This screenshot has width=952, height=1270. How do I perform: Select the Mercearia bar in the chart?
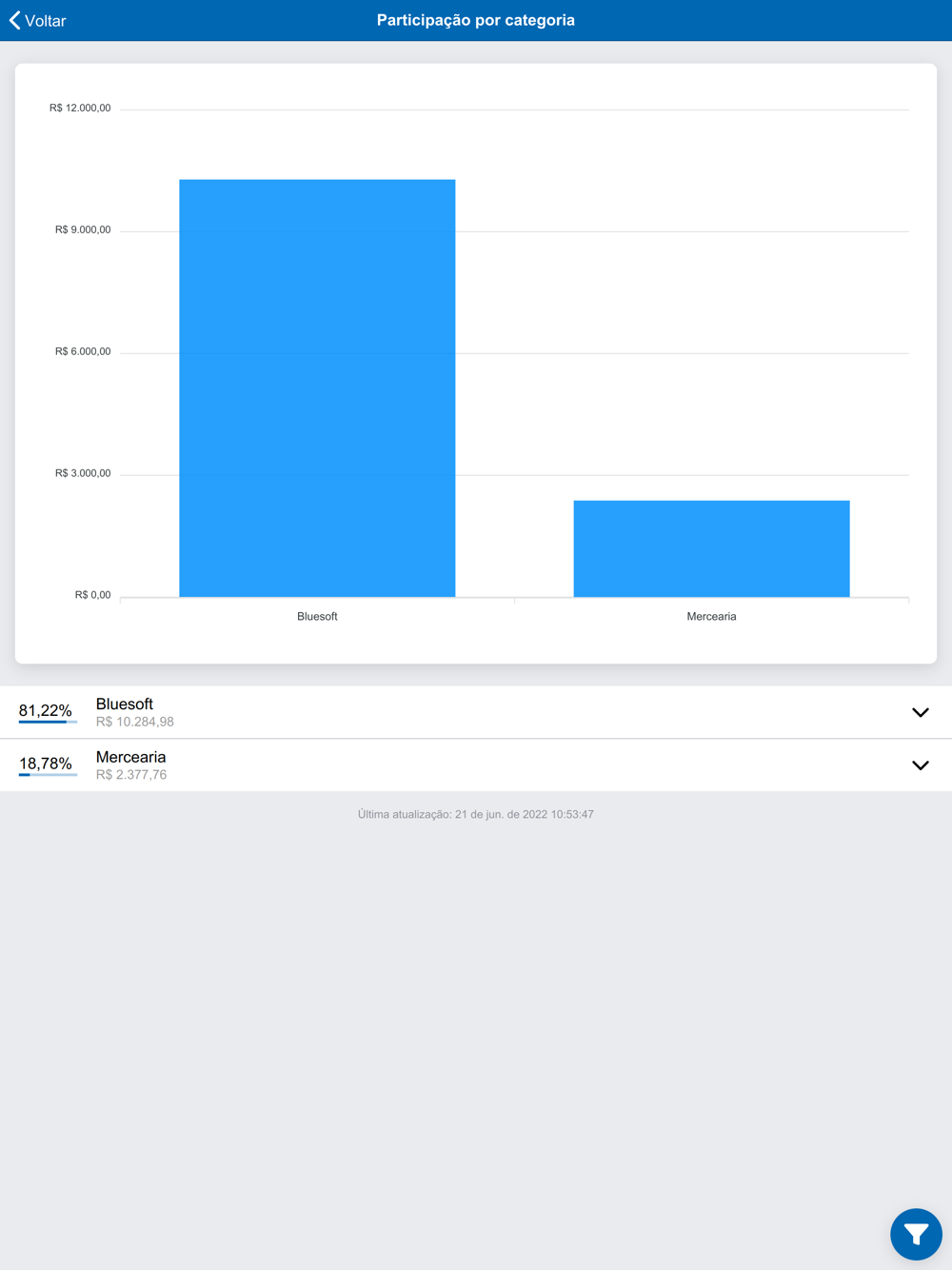pos(711,548)
